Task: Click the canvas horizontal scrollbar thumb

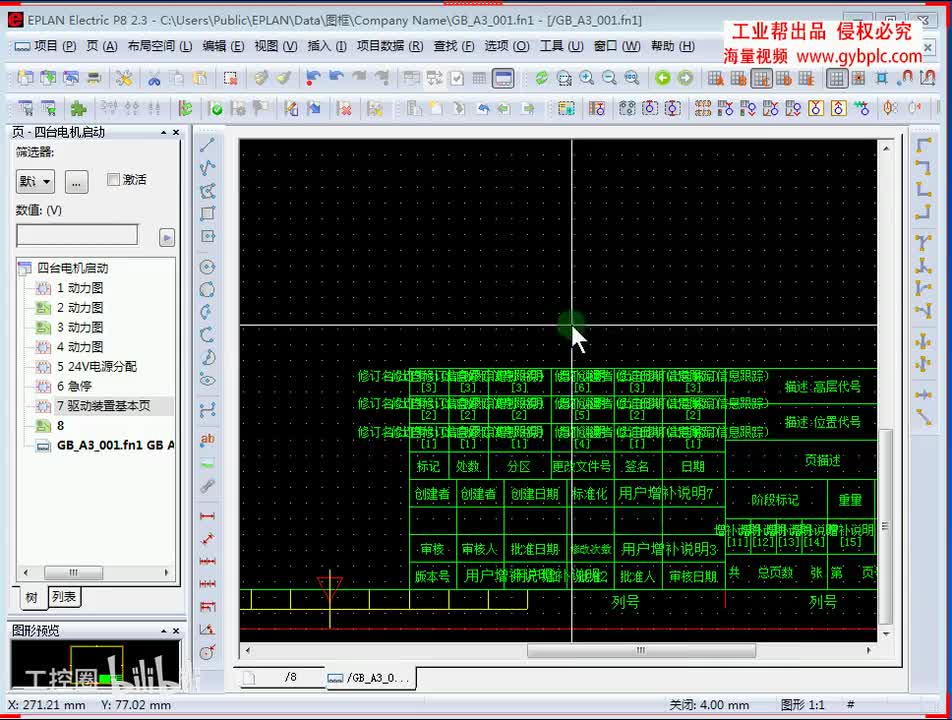Action: [x=641, y=650]
